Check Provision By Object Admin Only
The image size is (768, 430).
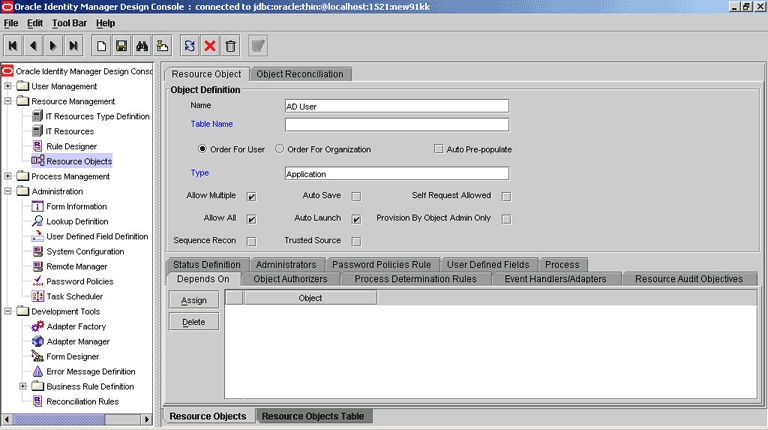(506, 219)
